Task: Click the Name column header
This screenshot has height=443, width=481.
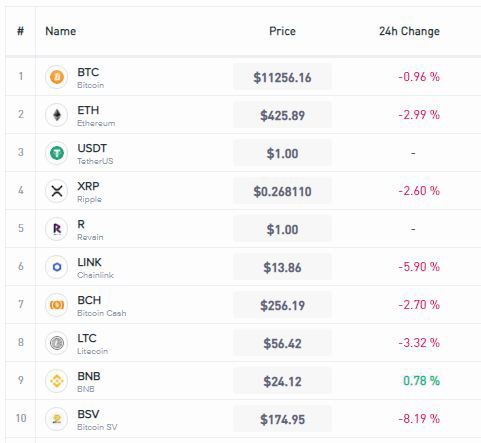Action: click(61, 31)
